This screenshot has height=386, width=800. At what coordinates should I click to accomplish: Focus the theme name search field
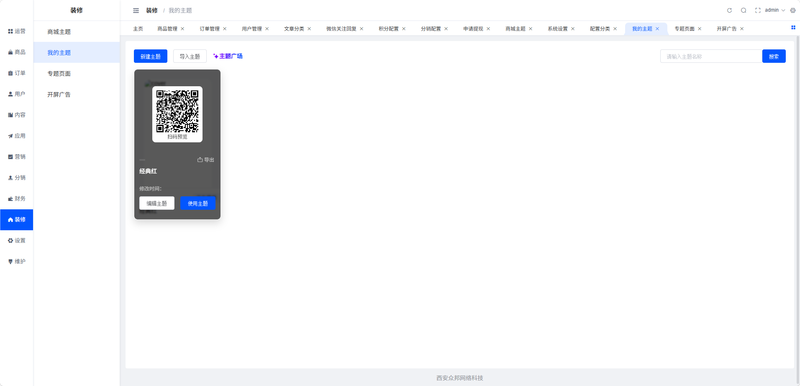[x=711, y=56]
